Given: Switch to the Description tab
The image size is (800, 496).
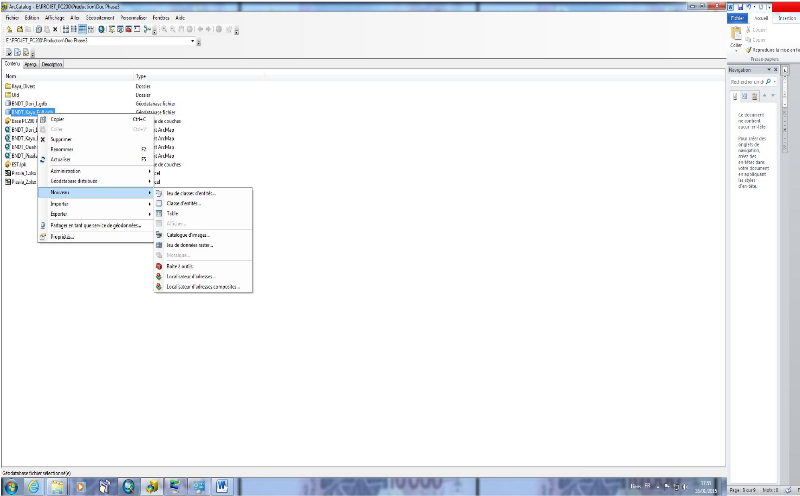Looking at the screenshot, I should (52, 64).
